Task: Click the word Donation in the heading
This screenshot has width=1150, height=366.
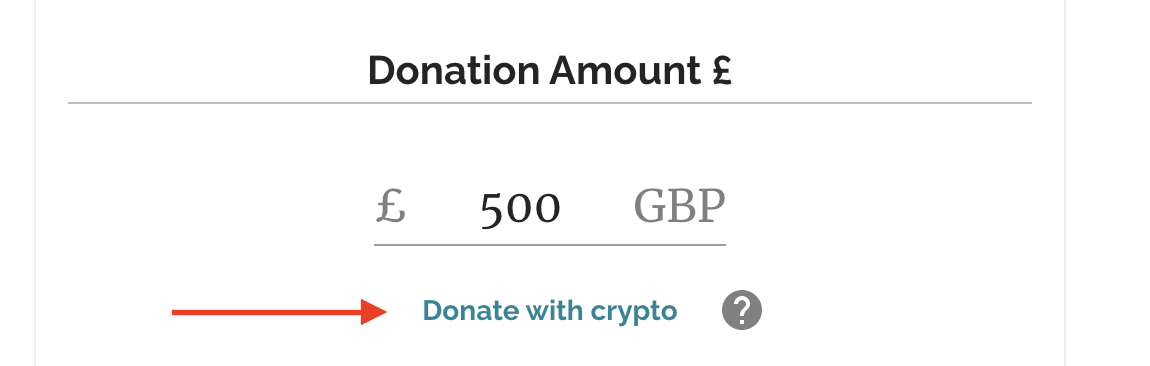Action: click(454, 70)
